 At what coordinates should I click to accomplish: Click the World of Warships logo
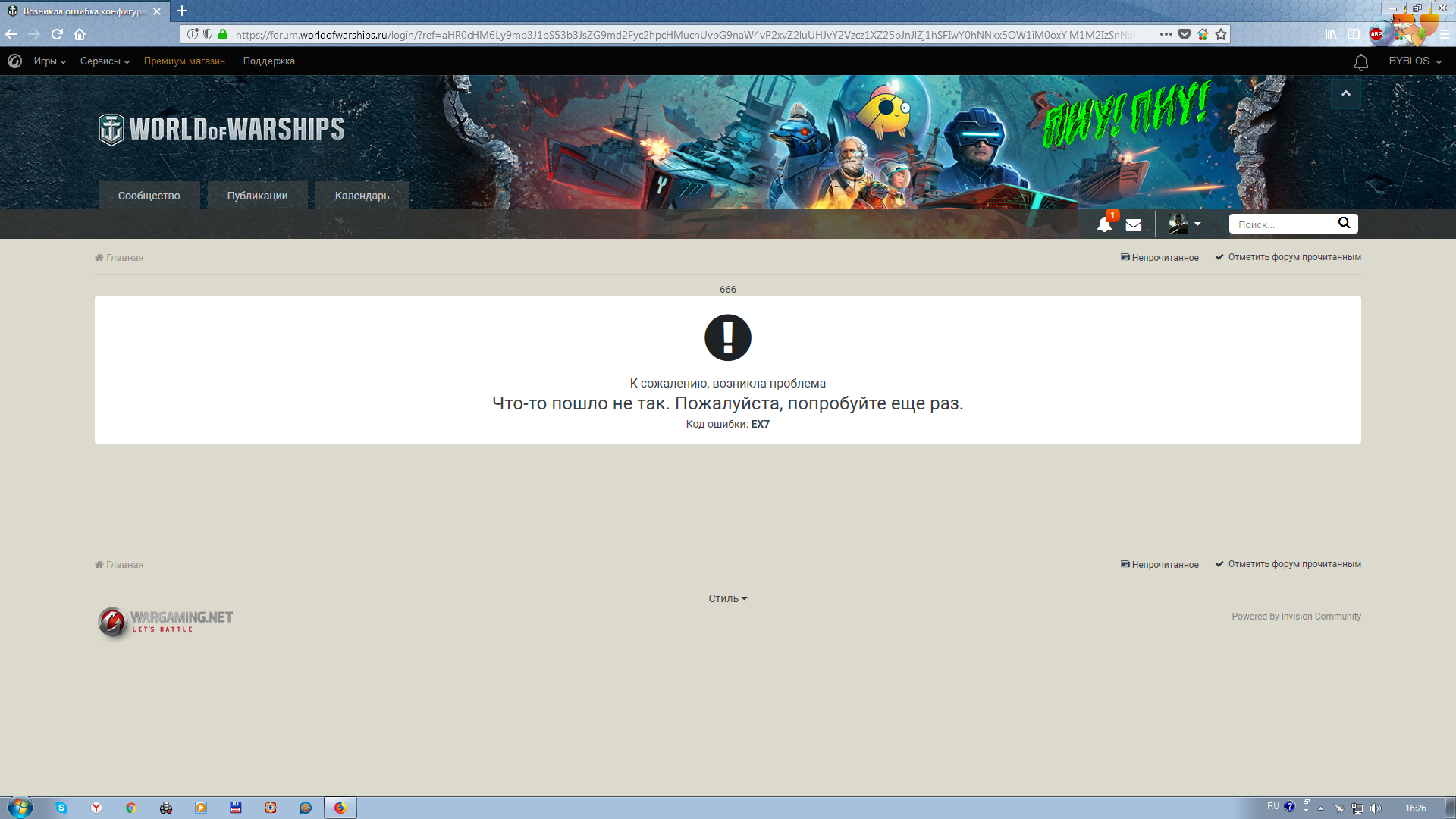[x=221, y=129]
